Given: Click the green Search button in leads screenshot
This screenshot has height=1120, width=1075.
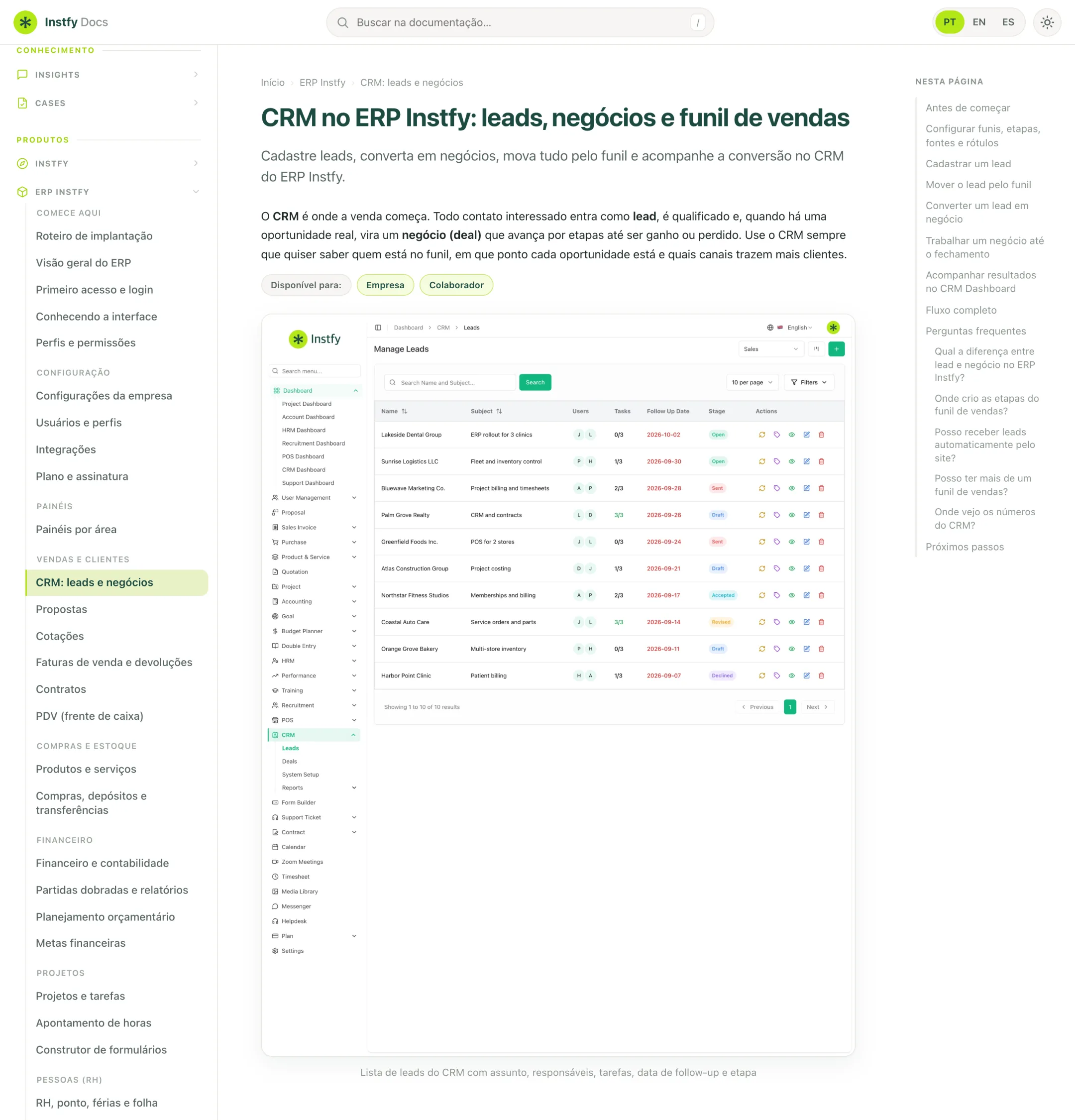Looking at the screenshot, I should (535, 382).
